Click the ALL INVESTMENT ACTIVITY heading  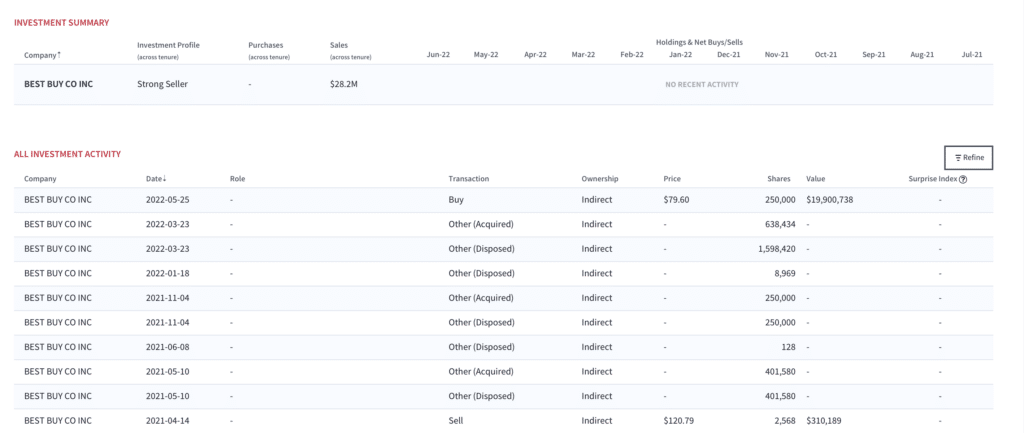[67, 154]
